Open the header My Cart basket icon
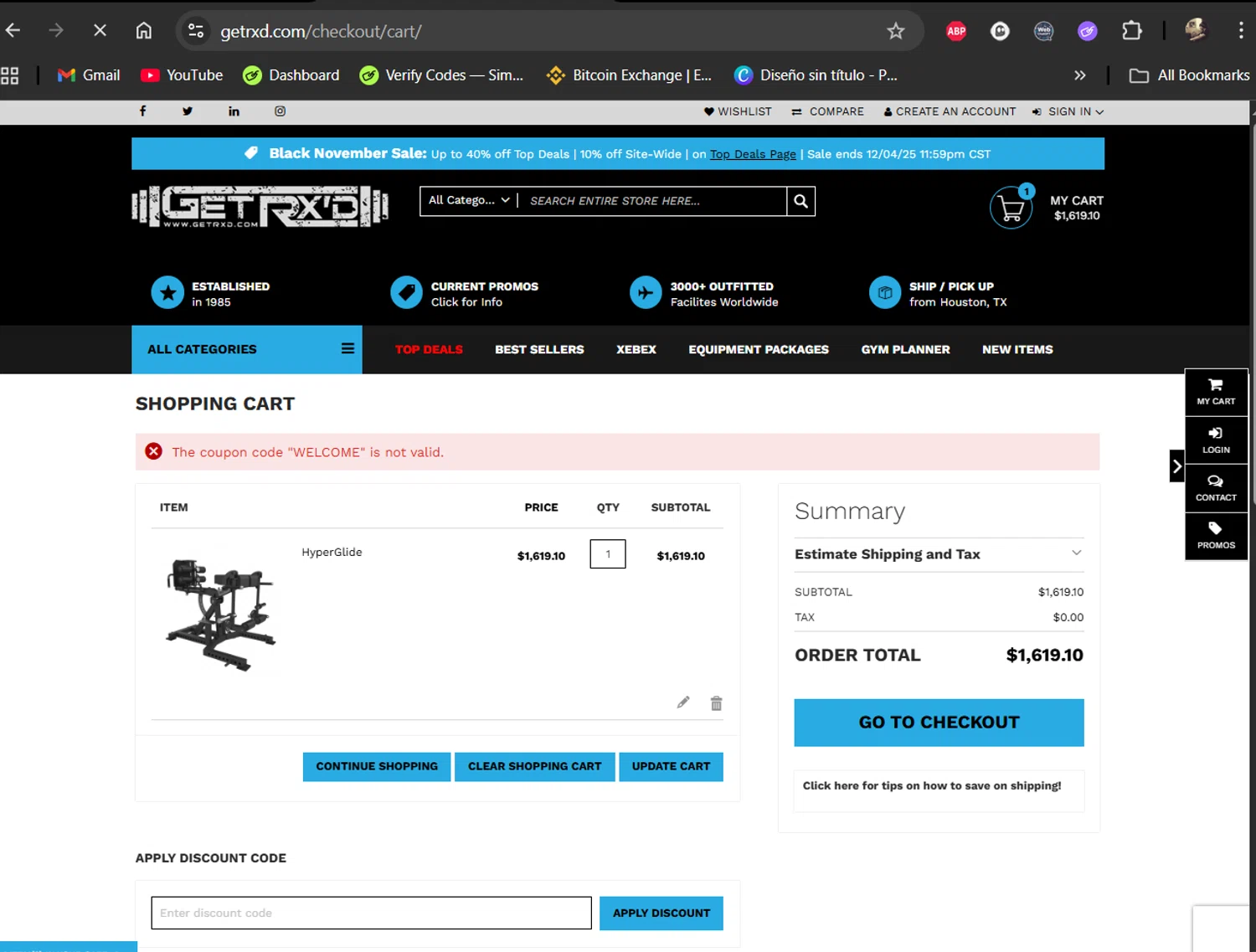This screenshot has width=1256, height=952. pyautogui.click(x=1011, y=207)
